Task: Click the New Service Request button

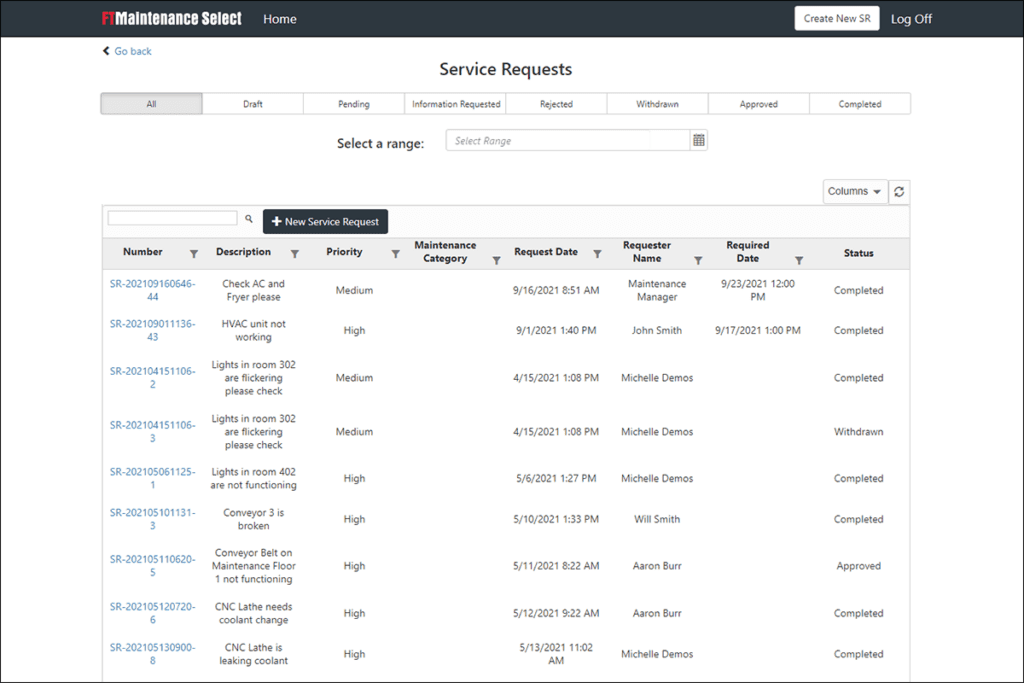Action: [x=325, y=221]
